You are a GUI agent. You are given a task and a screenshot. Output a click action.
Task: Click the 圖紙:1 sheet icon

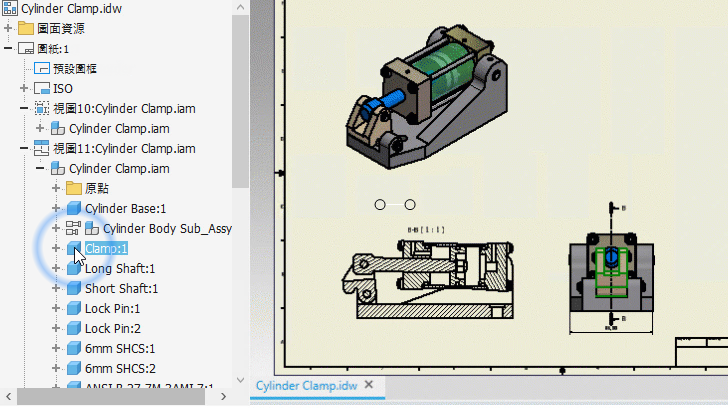point(26,49)
